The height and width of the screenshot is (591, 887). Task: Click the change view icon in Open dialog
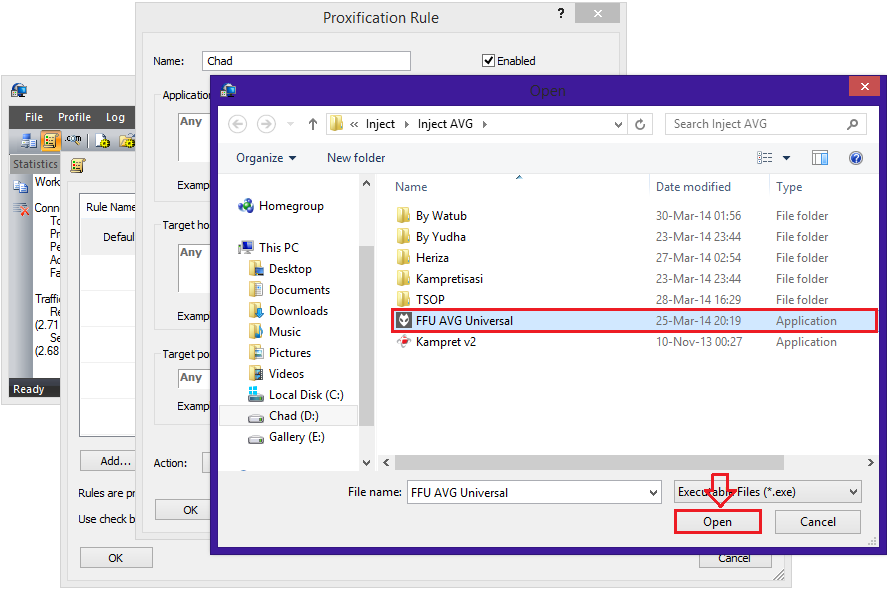(764, 158)
